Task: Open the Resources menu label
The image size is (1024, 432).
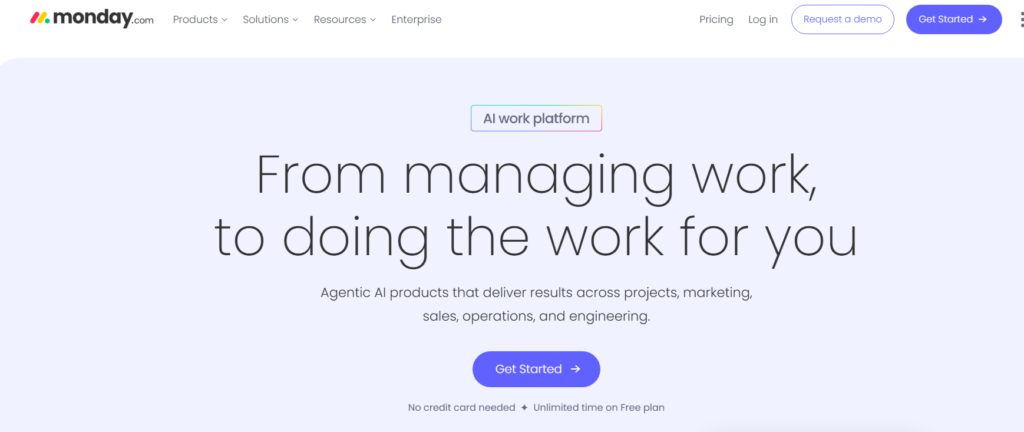Action: click(x=339, y=19)
